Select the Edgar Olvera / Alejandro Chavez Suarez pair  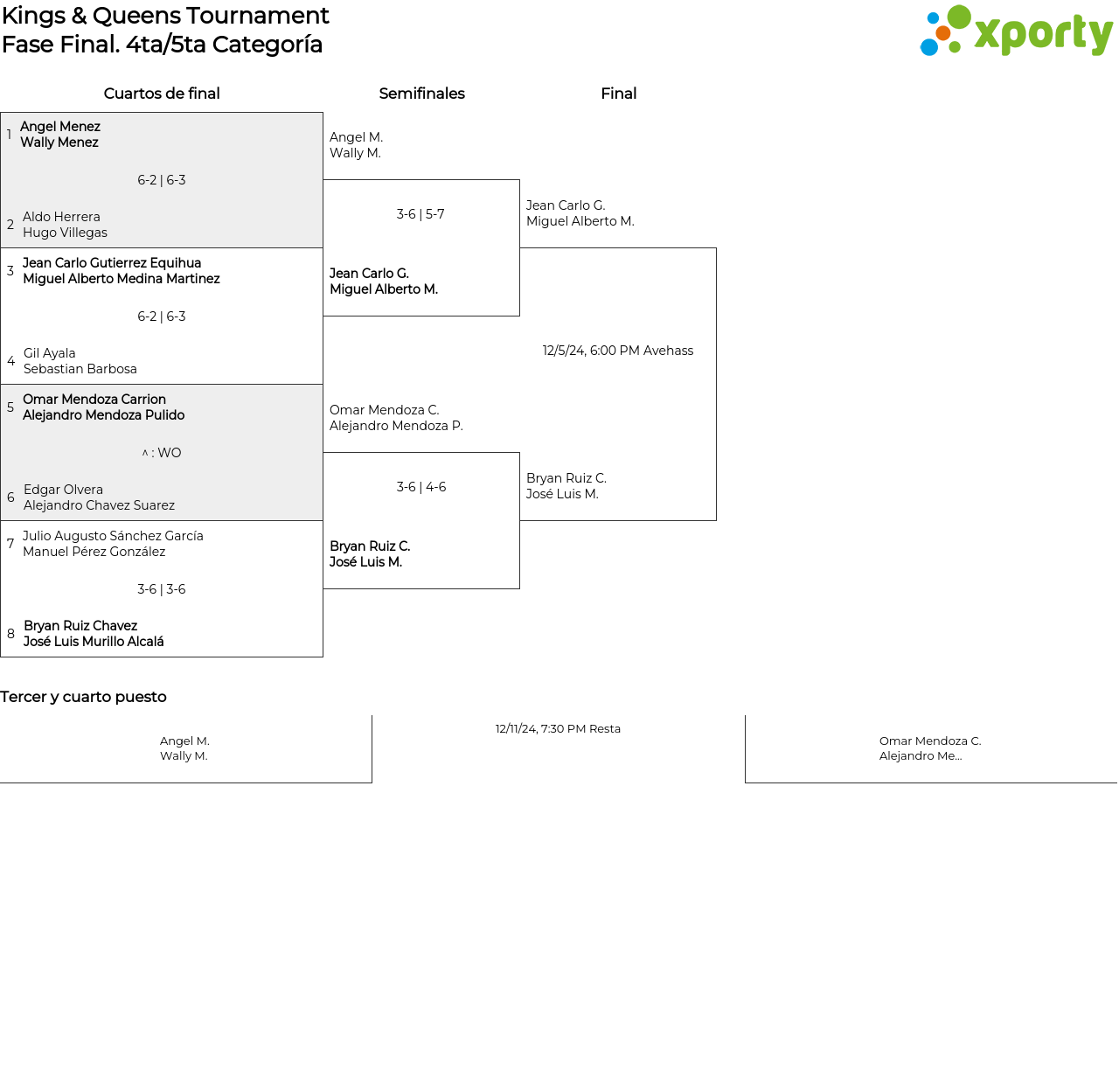[99, 497]
